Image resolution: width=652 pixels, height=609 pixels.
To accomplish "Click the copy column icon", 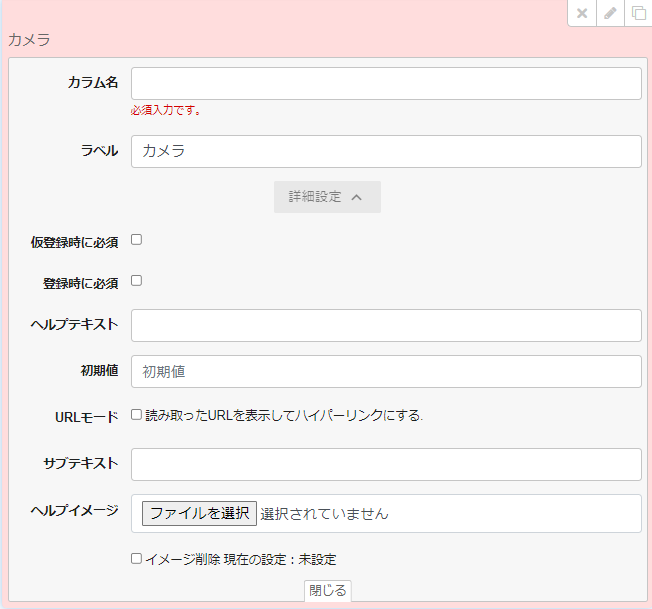I will point(638,13).
